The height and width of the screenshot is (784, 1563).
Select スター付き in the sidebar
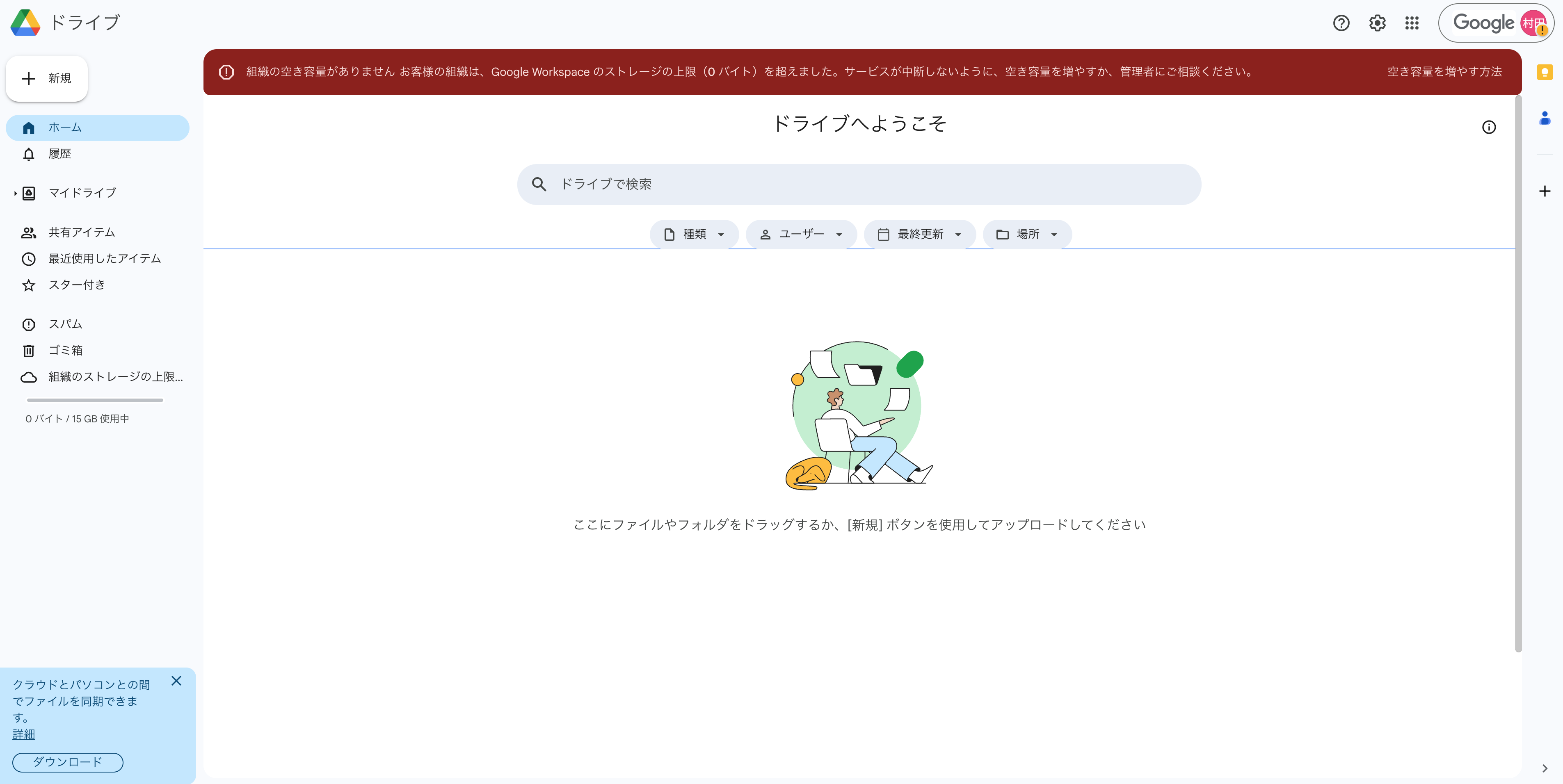tap(76, 285)
